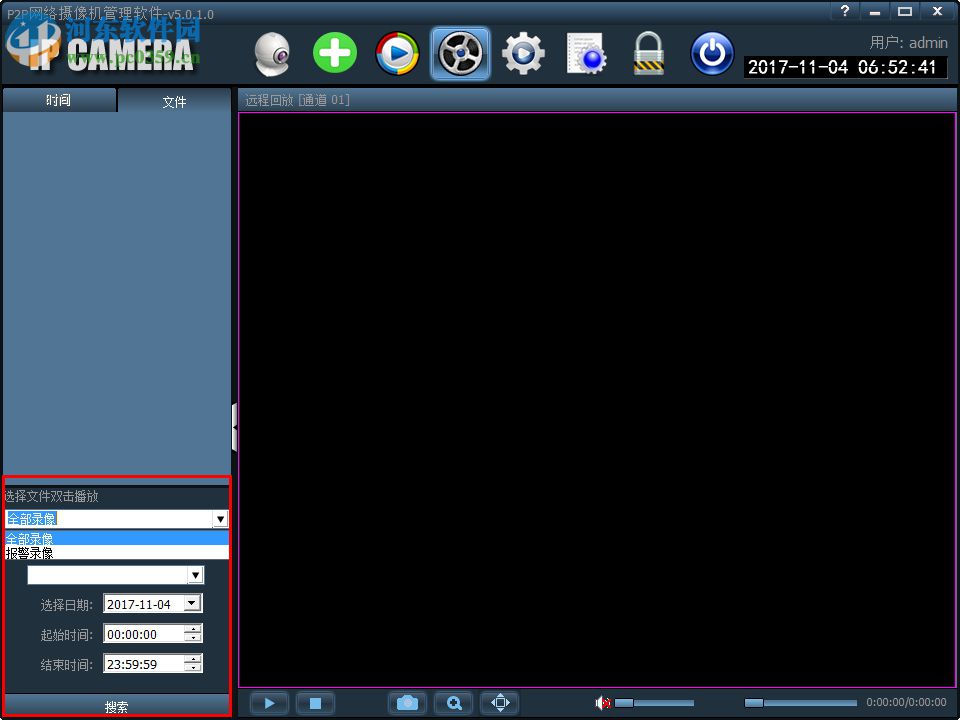Viewport: 960px width, 720px height.
Task: Switch to the 文件 tab
Action: coord(174,101)
